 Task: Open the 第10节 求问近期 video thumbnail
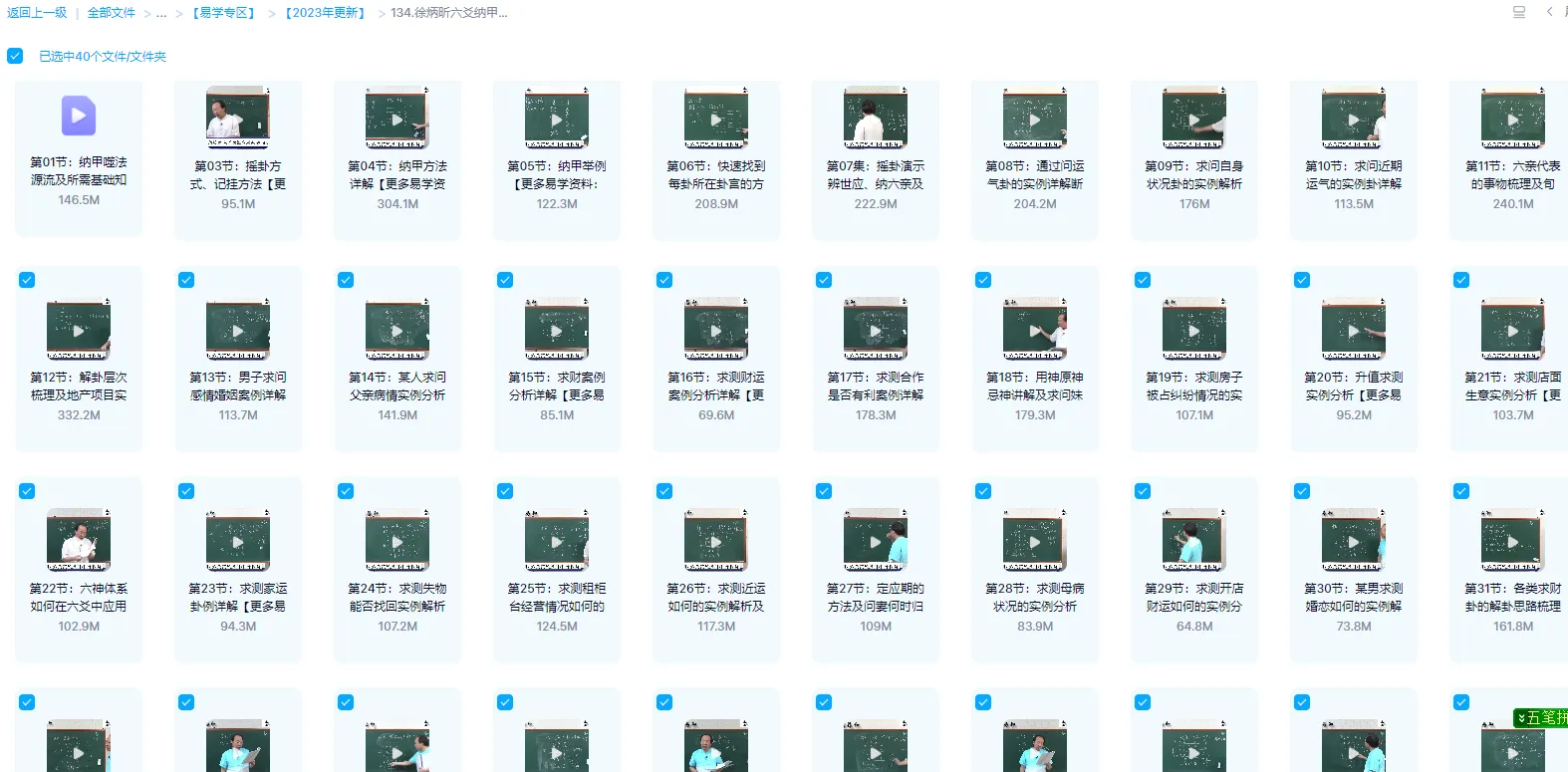(1354, 118)
